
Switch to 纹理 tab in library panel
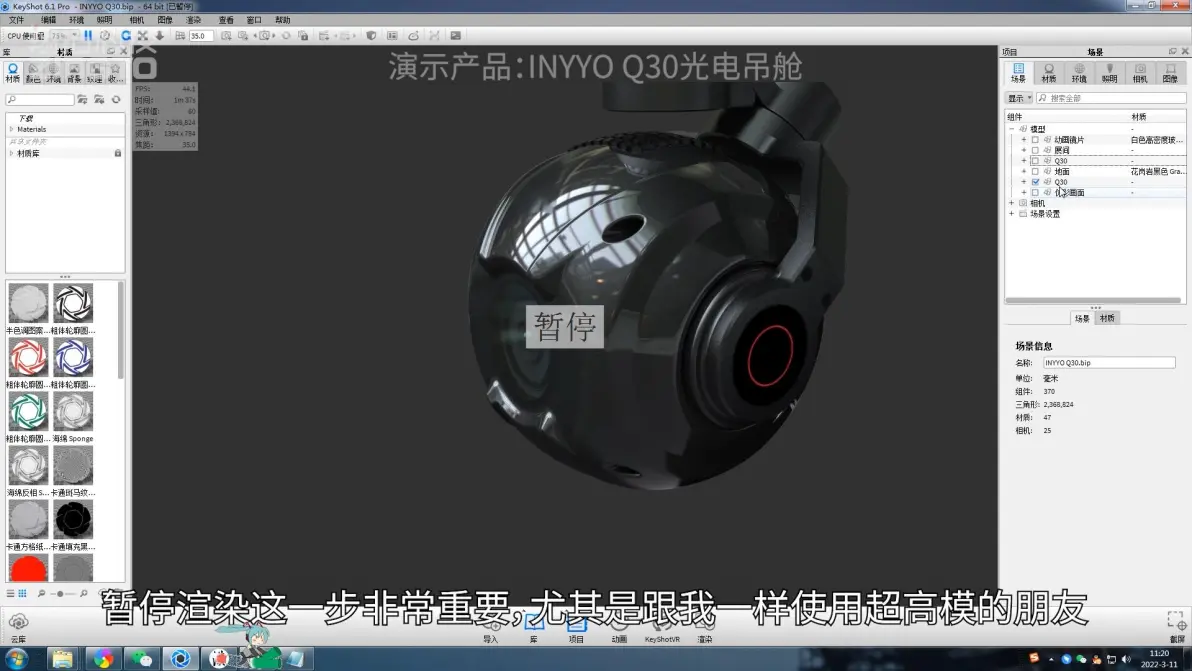(94, 73)
